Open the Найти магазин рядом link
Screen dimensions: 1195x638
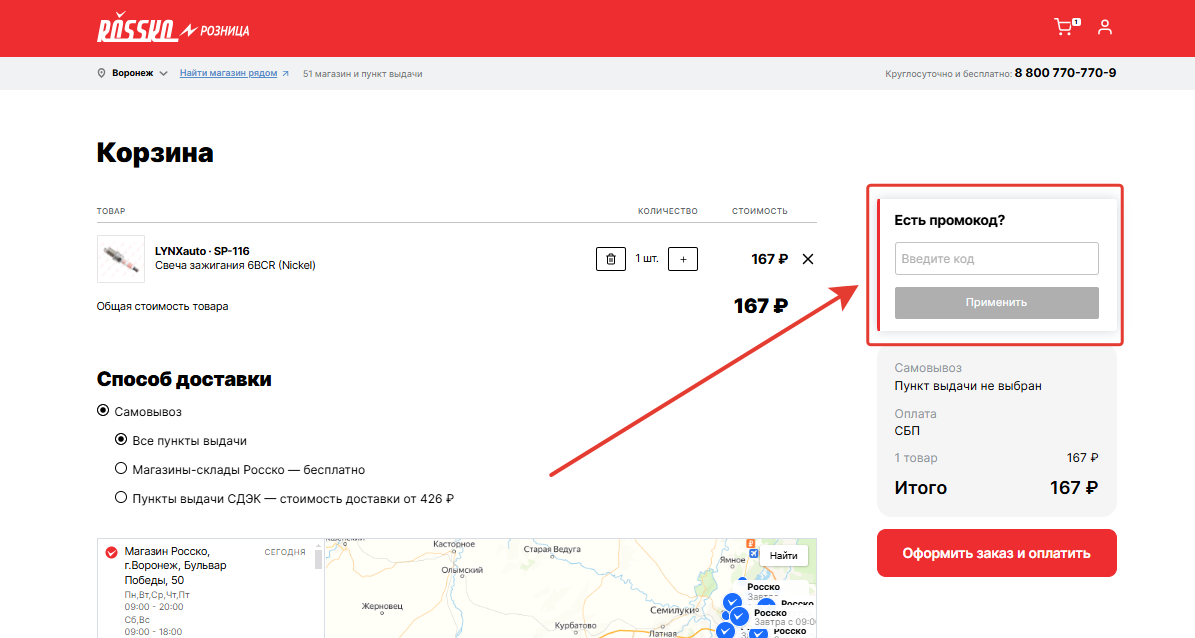pos(229,73)
